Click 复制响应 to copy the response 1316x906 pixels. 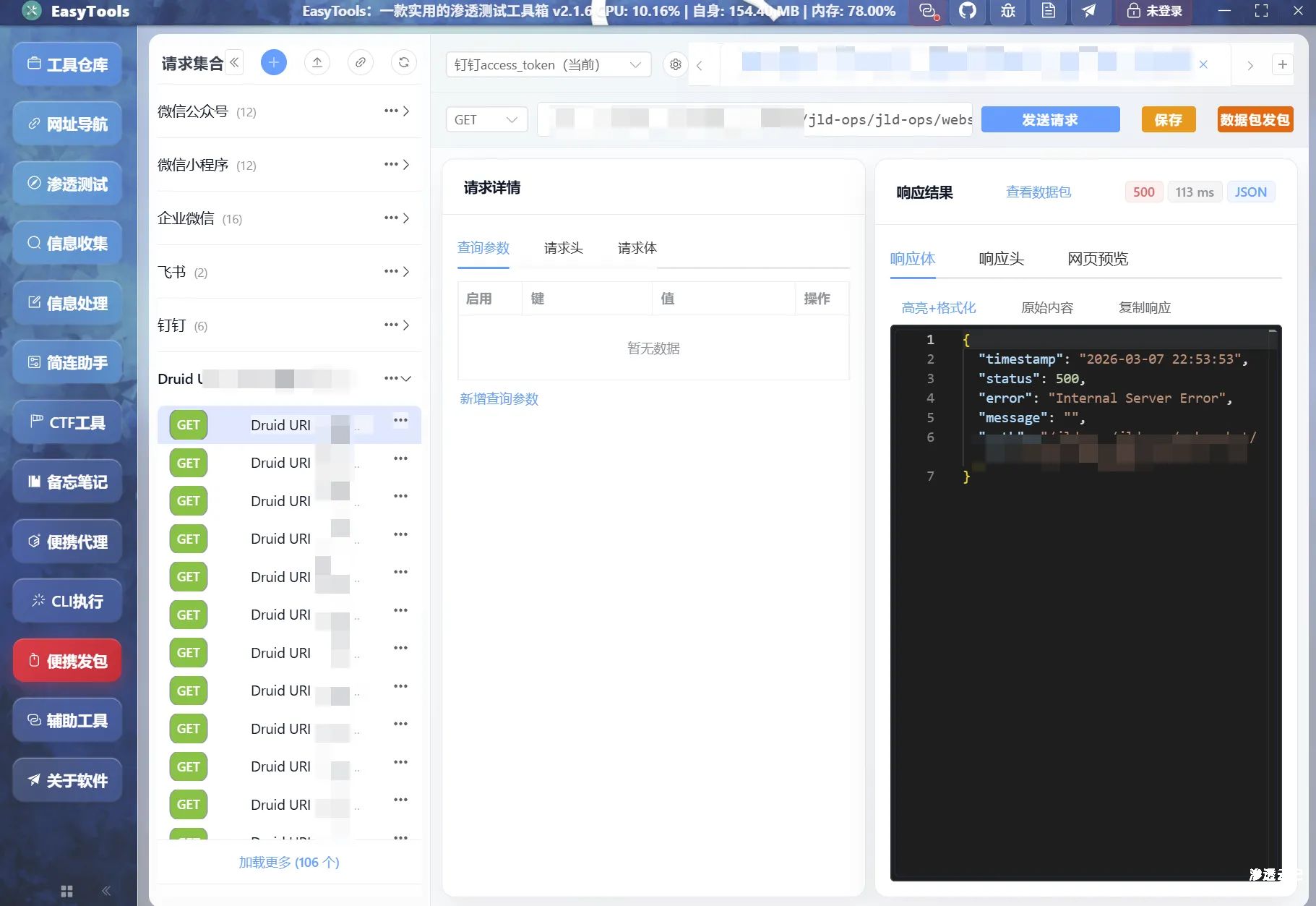click(1144, 307)
